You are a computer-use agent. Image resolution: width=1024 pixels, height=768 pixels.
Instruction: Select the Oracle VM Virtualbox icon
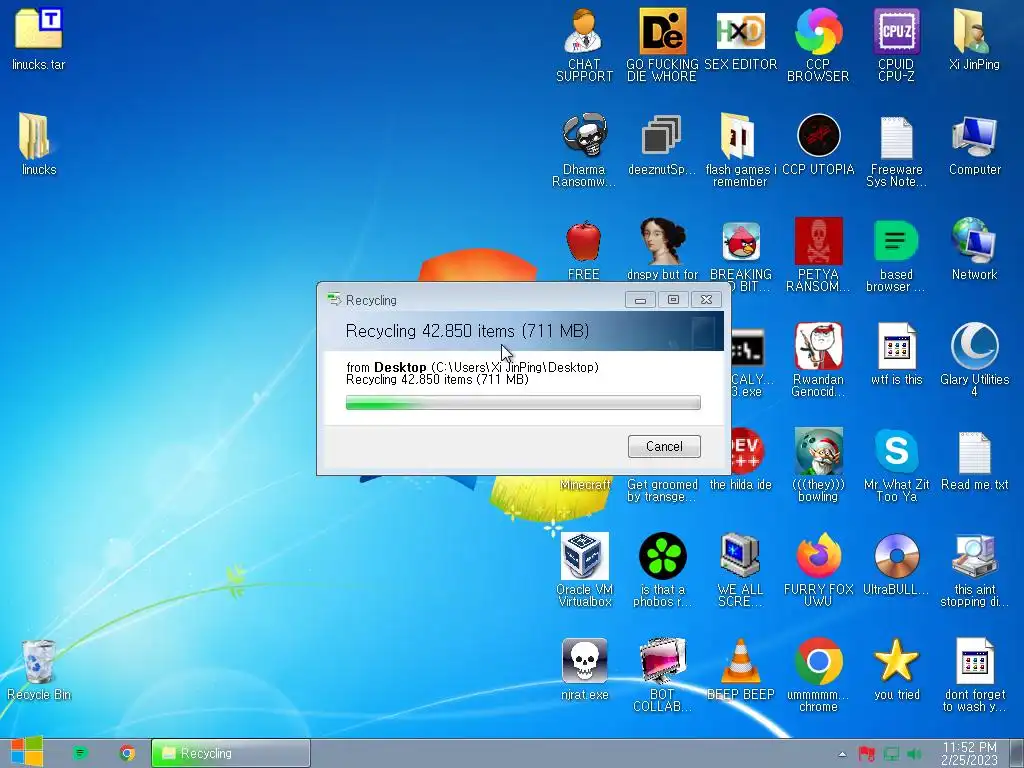coord(584,571)
